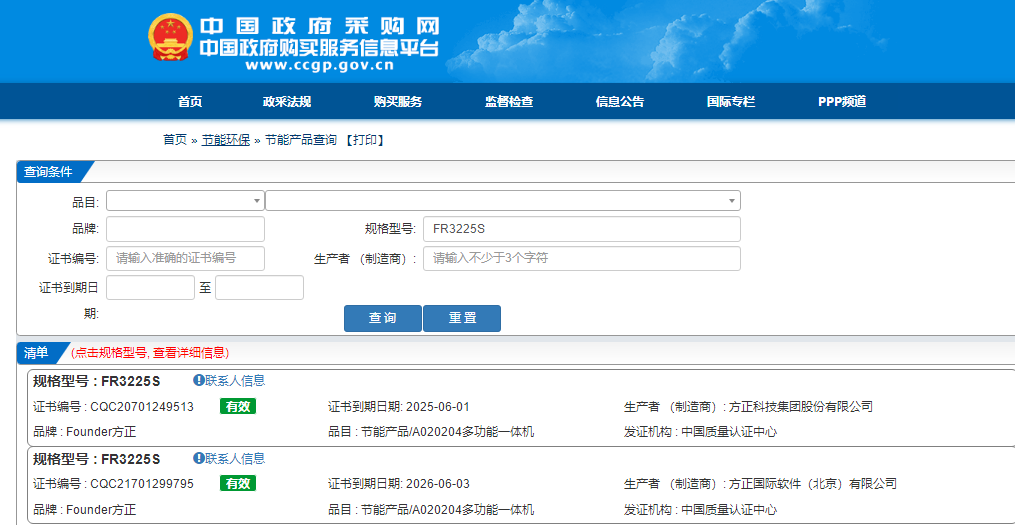
Task: Open the first 品目 category dropdown
Action: (x=185, y=201)
